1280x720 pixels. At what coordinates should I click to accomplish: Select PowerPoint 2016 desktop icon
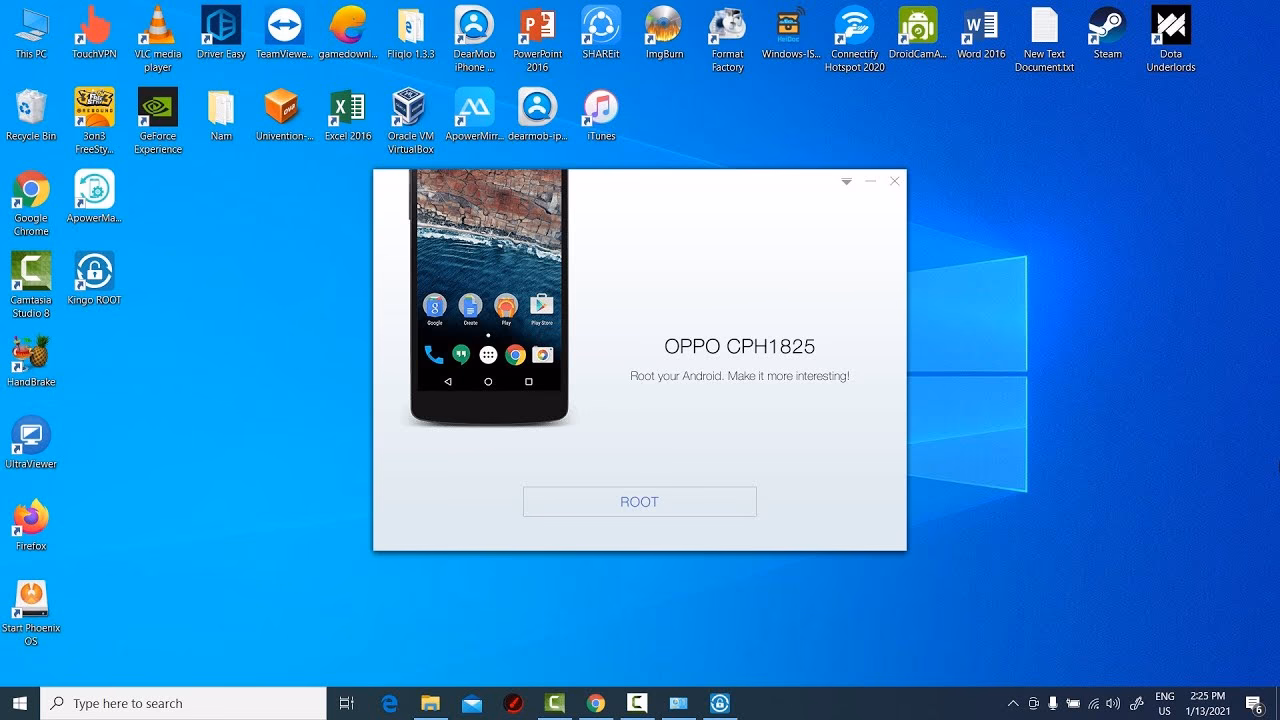(538, 40)
